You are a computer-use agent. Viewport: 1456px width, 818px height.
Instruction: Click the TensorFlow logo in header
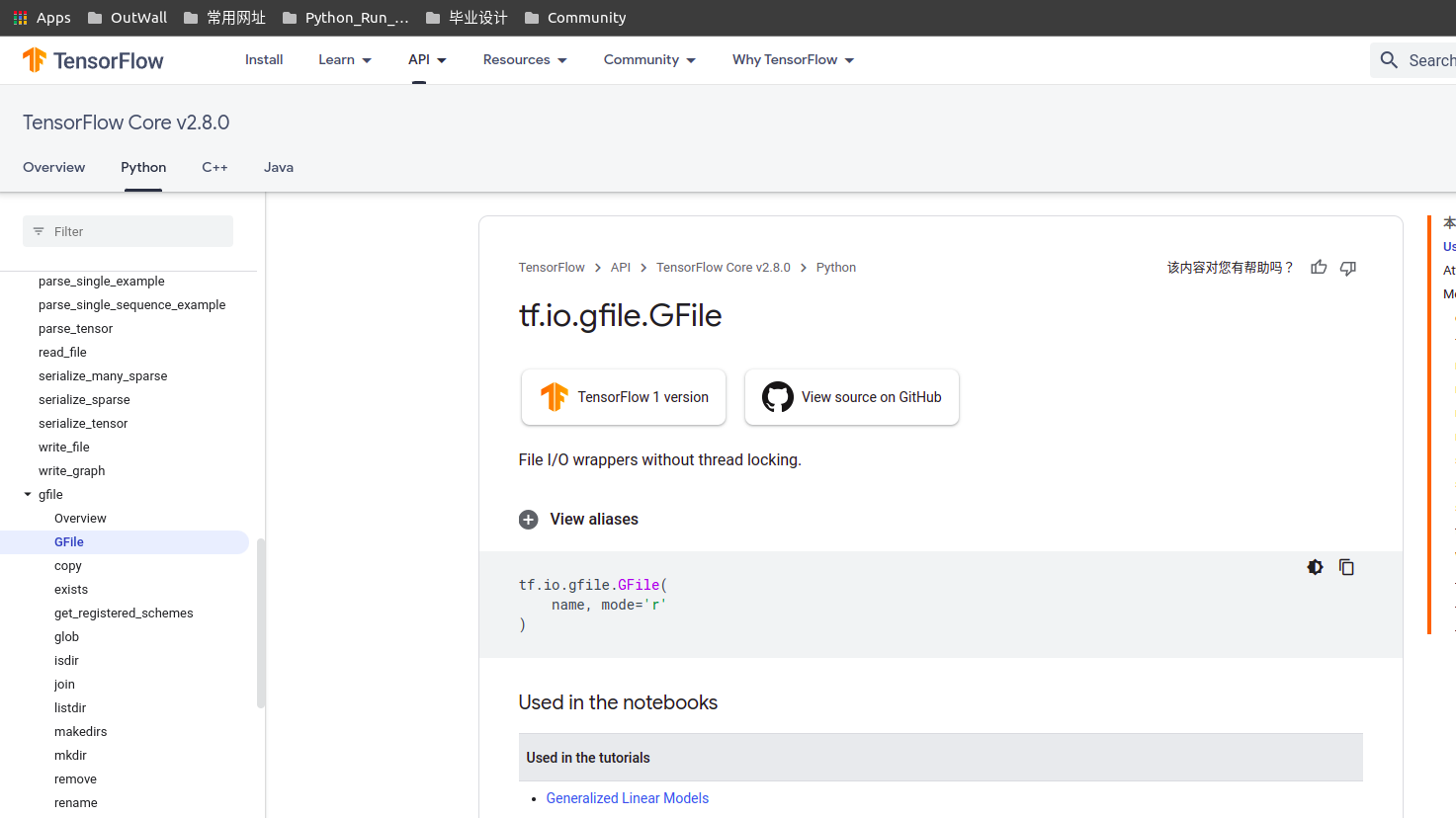pyautogui.click(x=93, y=60)
